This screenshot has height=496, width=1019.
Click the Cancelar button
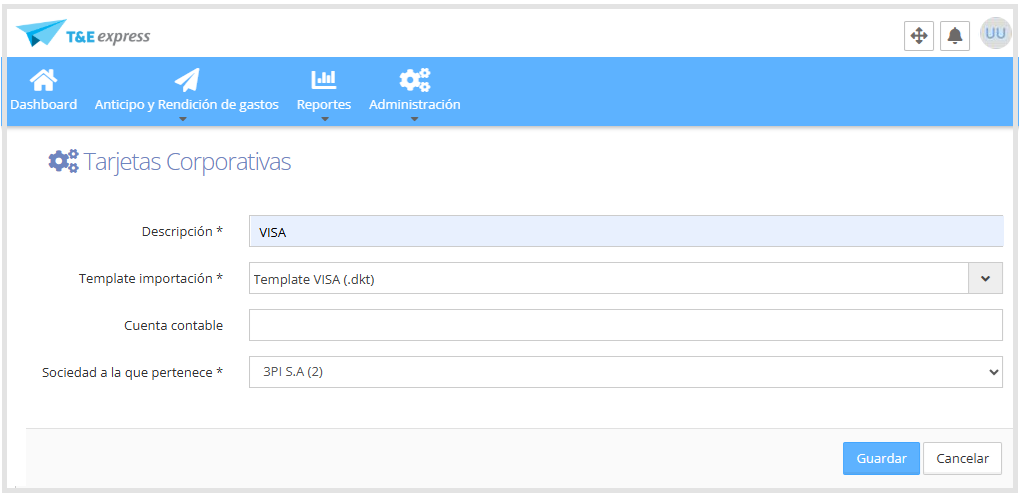[x=962, y=458]
